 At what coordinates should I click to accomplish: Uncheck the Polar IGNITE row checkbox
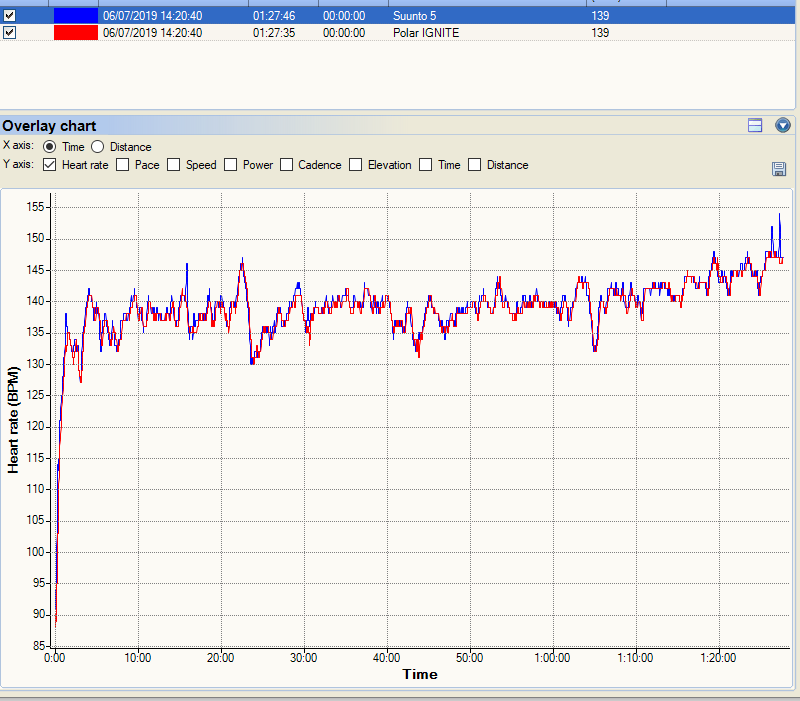[9, 33]
